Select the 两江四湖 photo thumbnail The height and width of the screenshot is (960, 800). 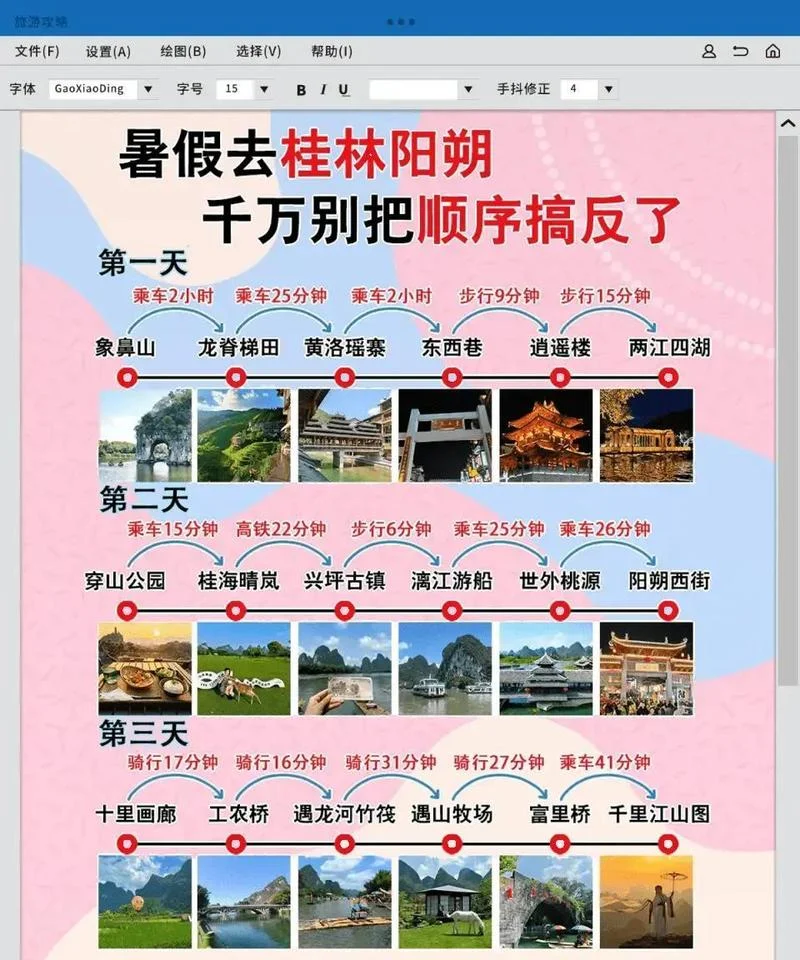[x=646, y=435]
